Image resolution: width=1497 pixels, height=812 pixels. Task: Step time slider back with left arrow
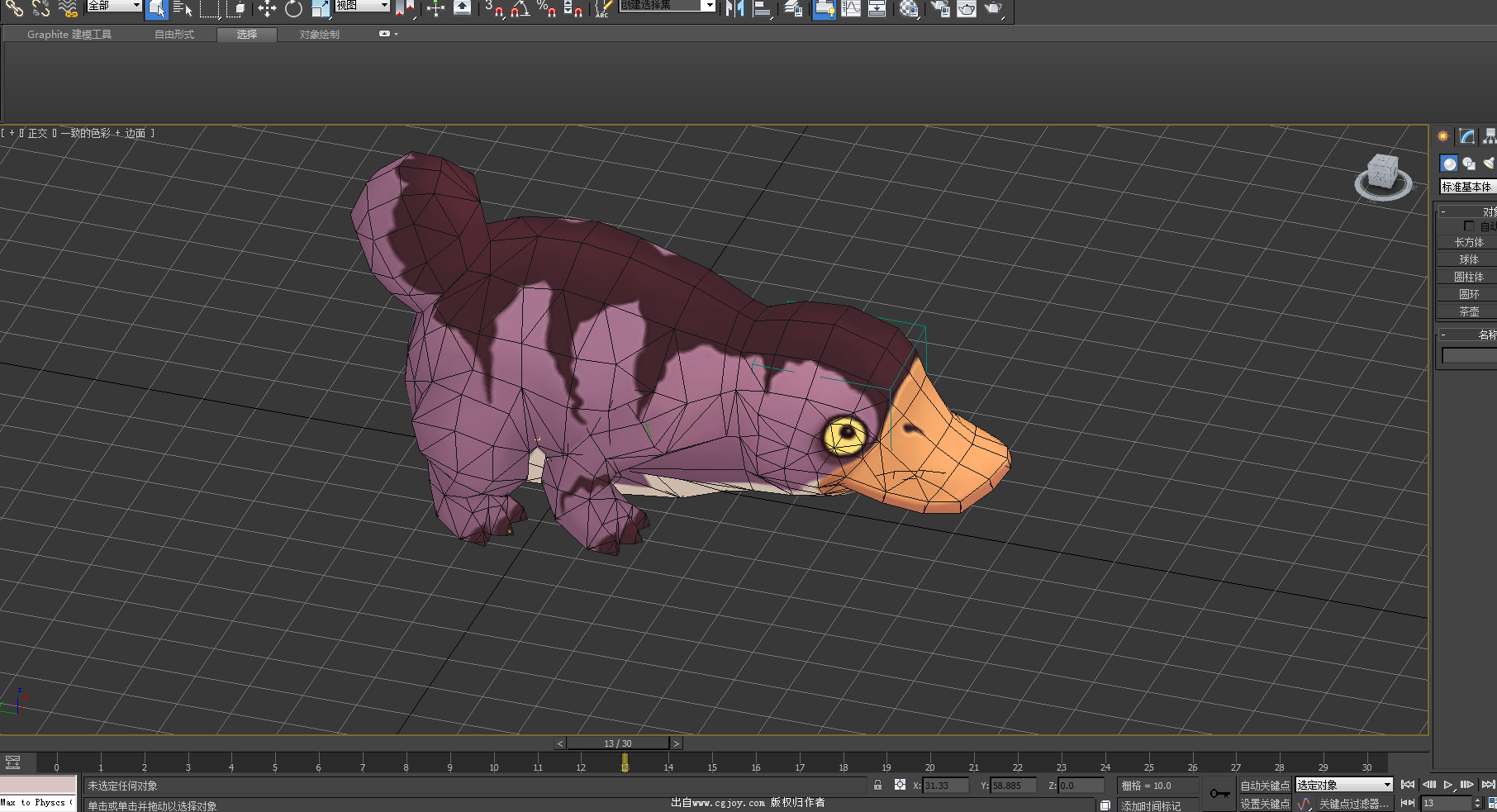(560, 743)
